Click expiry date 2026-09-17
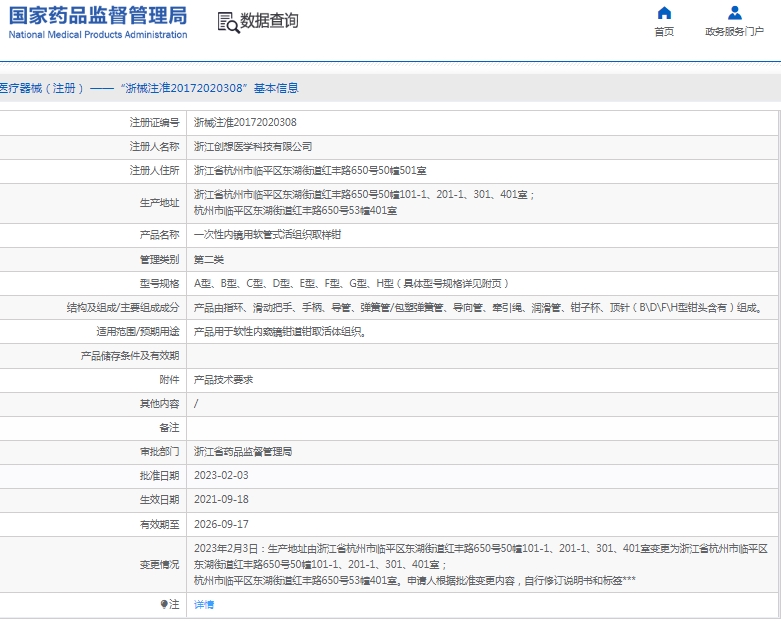The height and width of the screenshot is (622, 781). click(221, 524)
